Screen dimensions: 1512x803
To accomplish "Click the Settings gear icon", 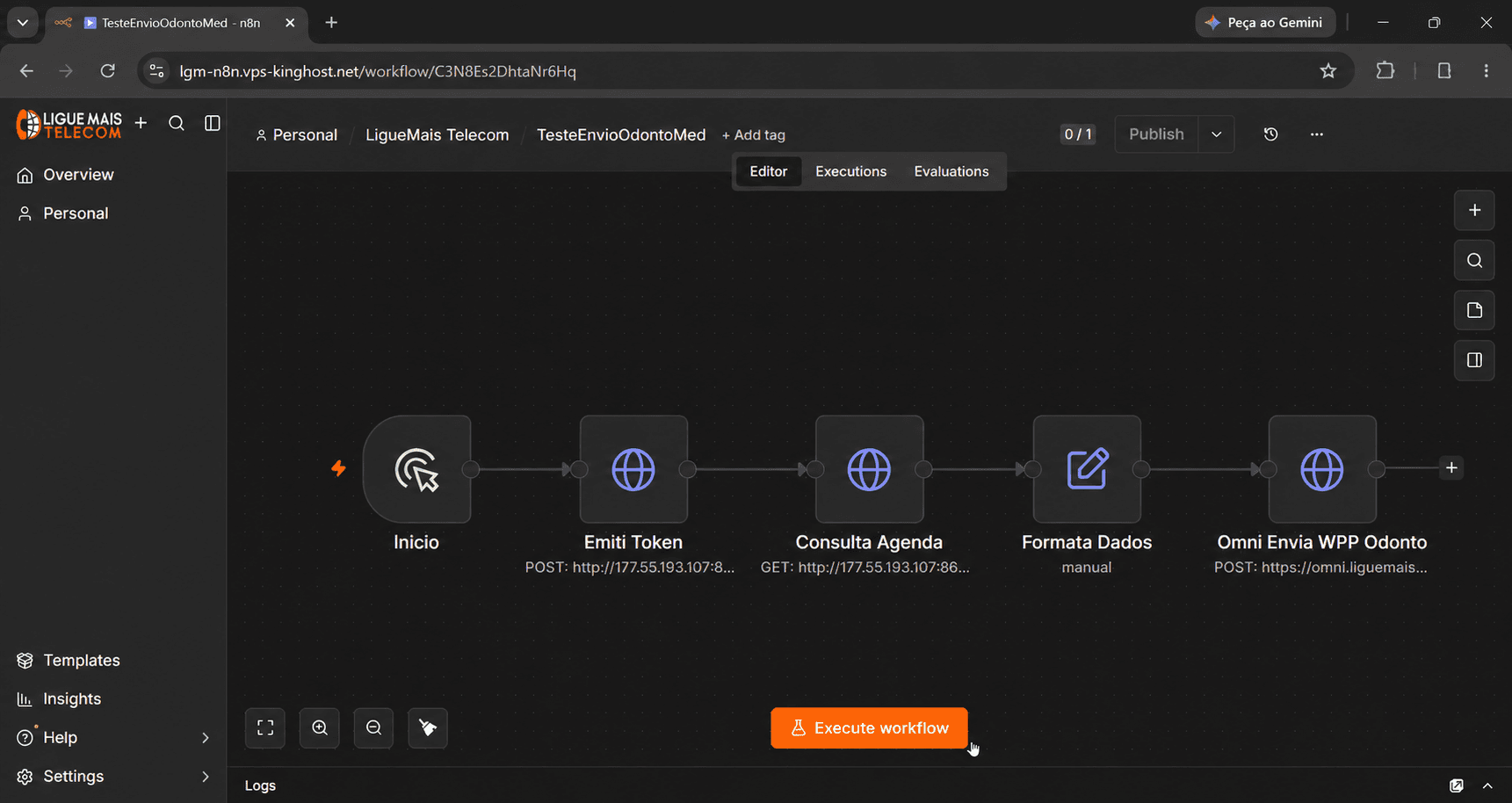I will 25,777.
